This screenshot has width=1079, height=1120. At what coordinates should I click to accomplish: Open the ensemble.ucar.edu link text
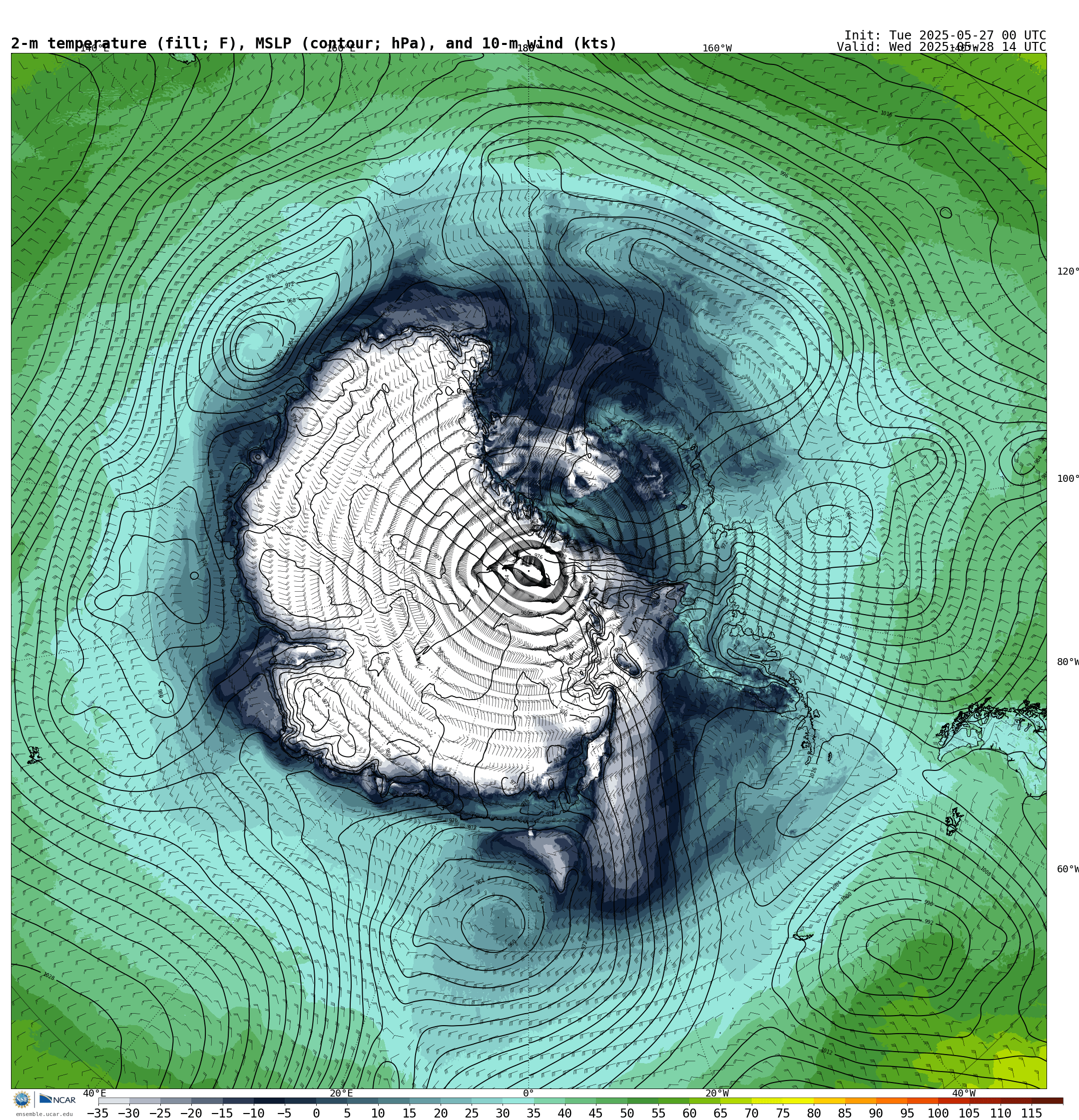[44, 1114]
